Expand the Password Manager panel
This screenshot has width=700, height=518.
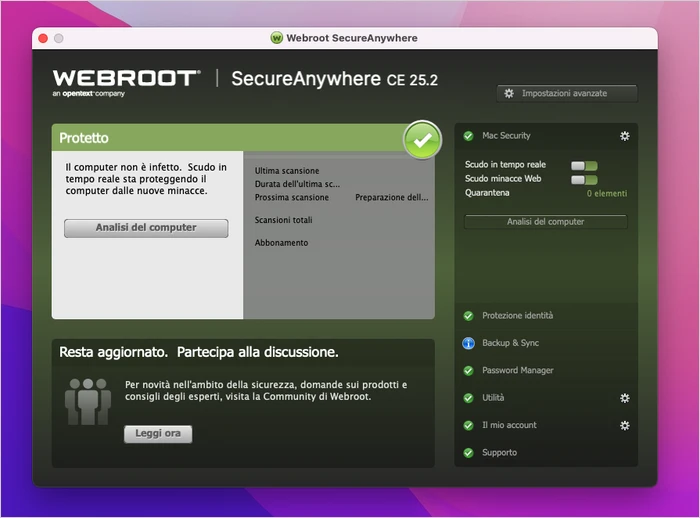[517, 371]
